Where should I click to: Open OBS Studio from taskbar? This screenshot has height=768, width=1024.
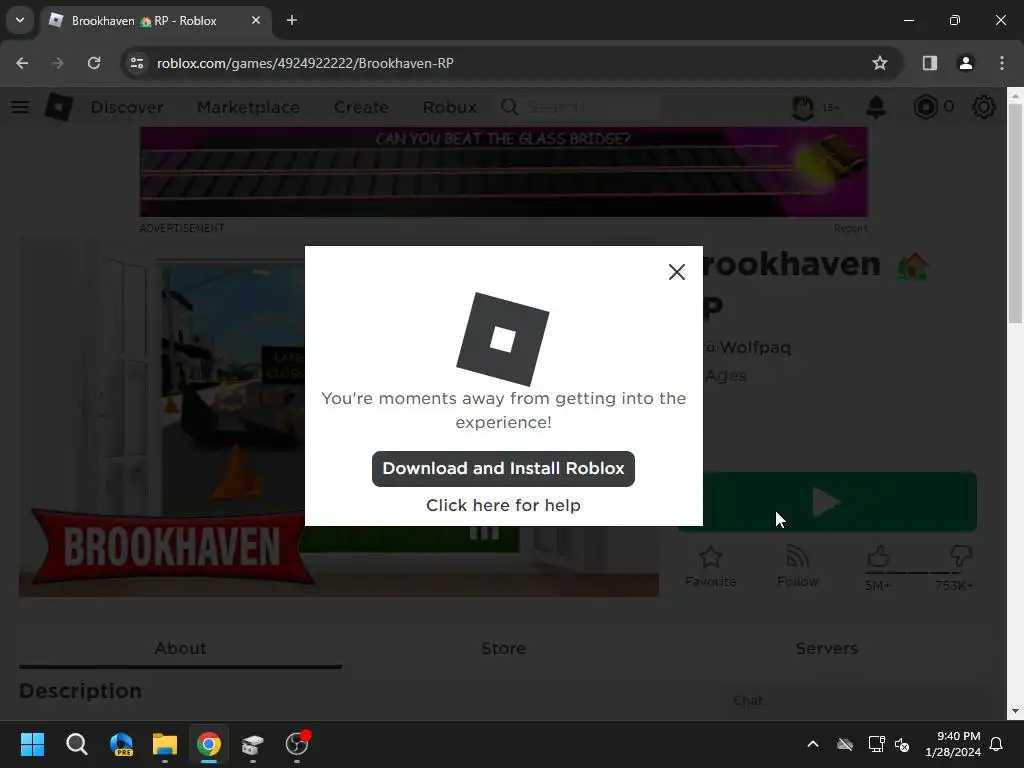click(x=297, y=744)
